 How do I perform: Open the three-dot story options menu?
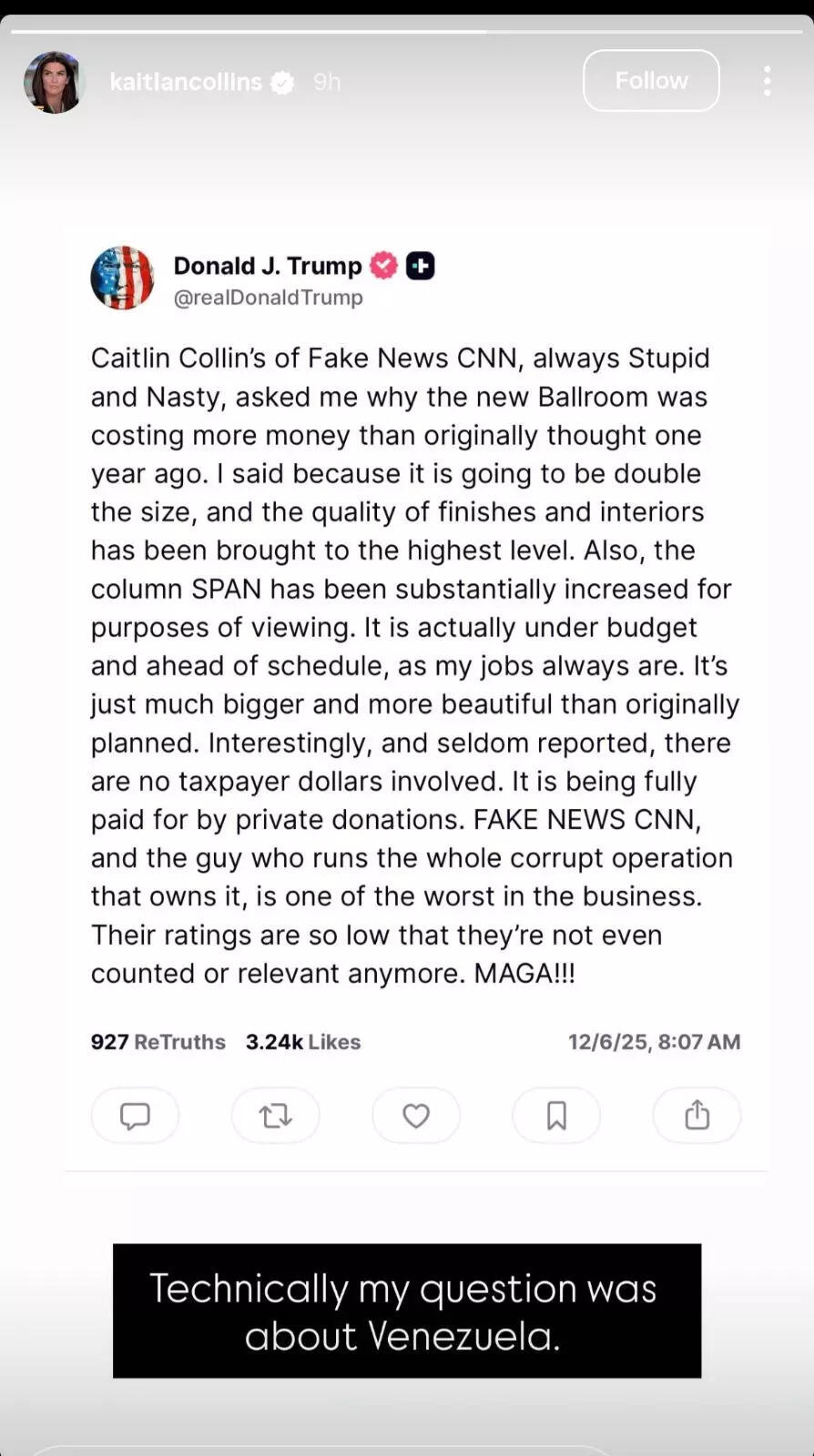click(x=767, y=81)
